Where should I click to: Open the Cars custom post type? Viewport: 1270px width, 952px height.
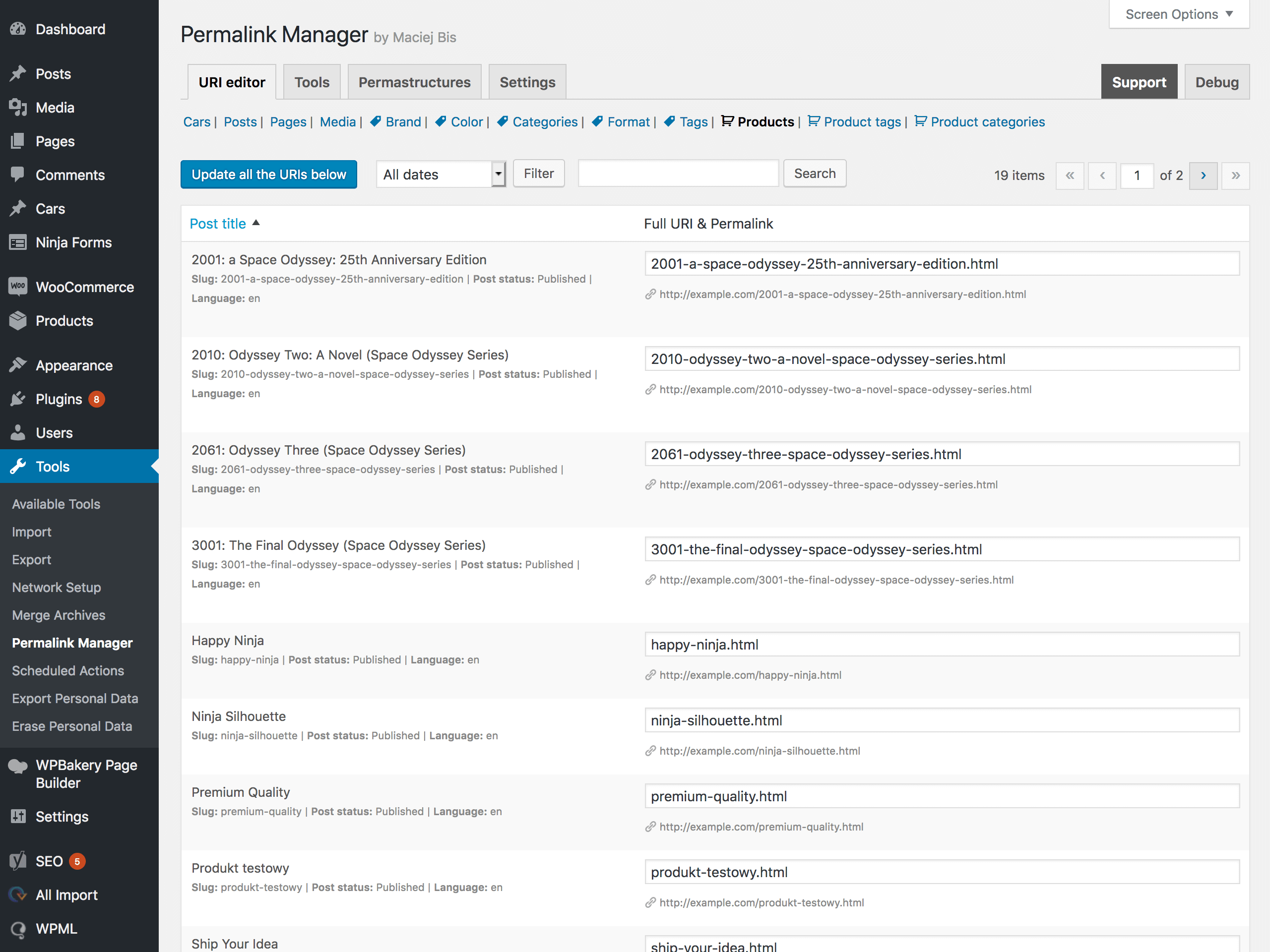pos(51,208)
